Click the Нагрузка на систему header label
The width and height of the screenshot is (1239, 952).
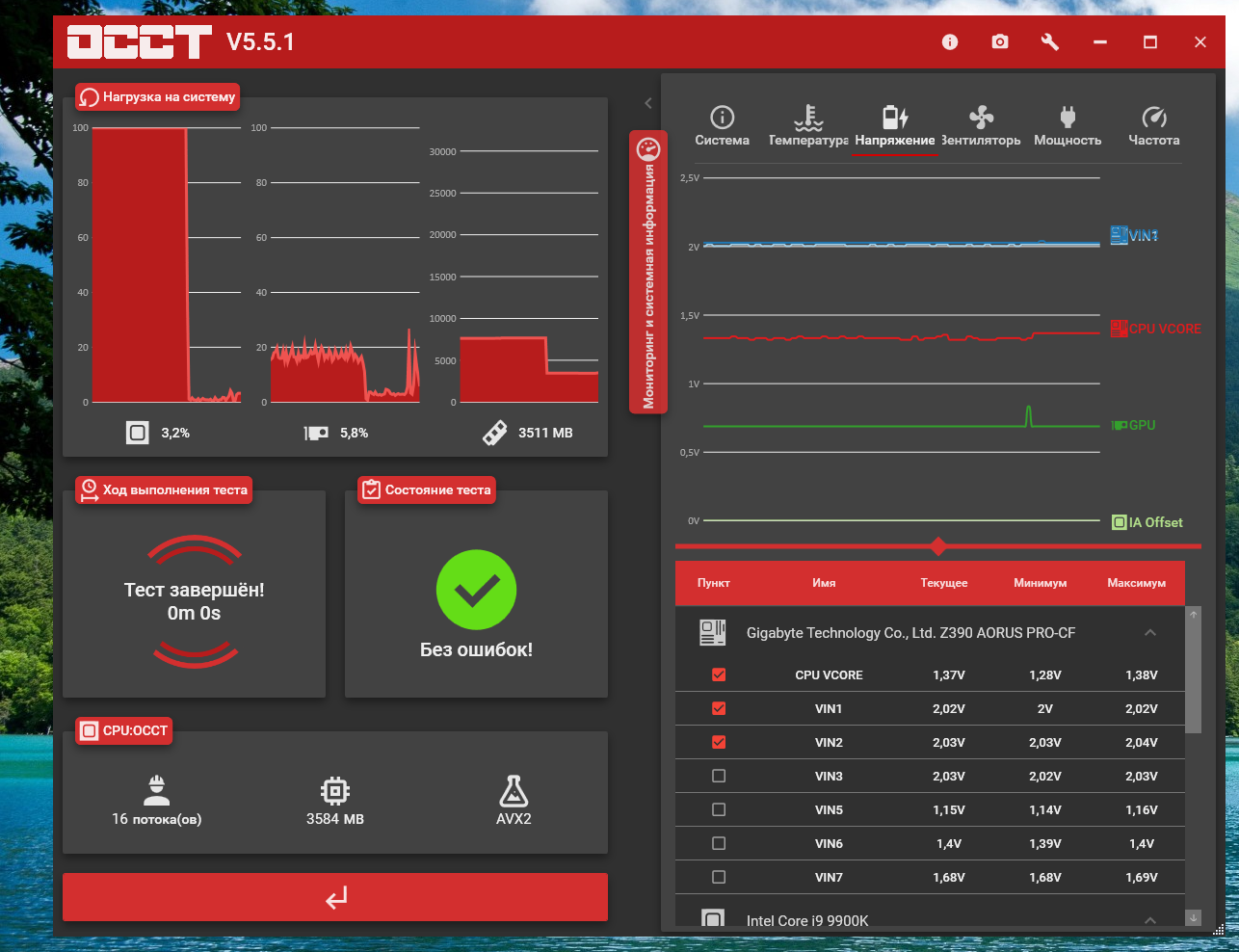[157, 97]
